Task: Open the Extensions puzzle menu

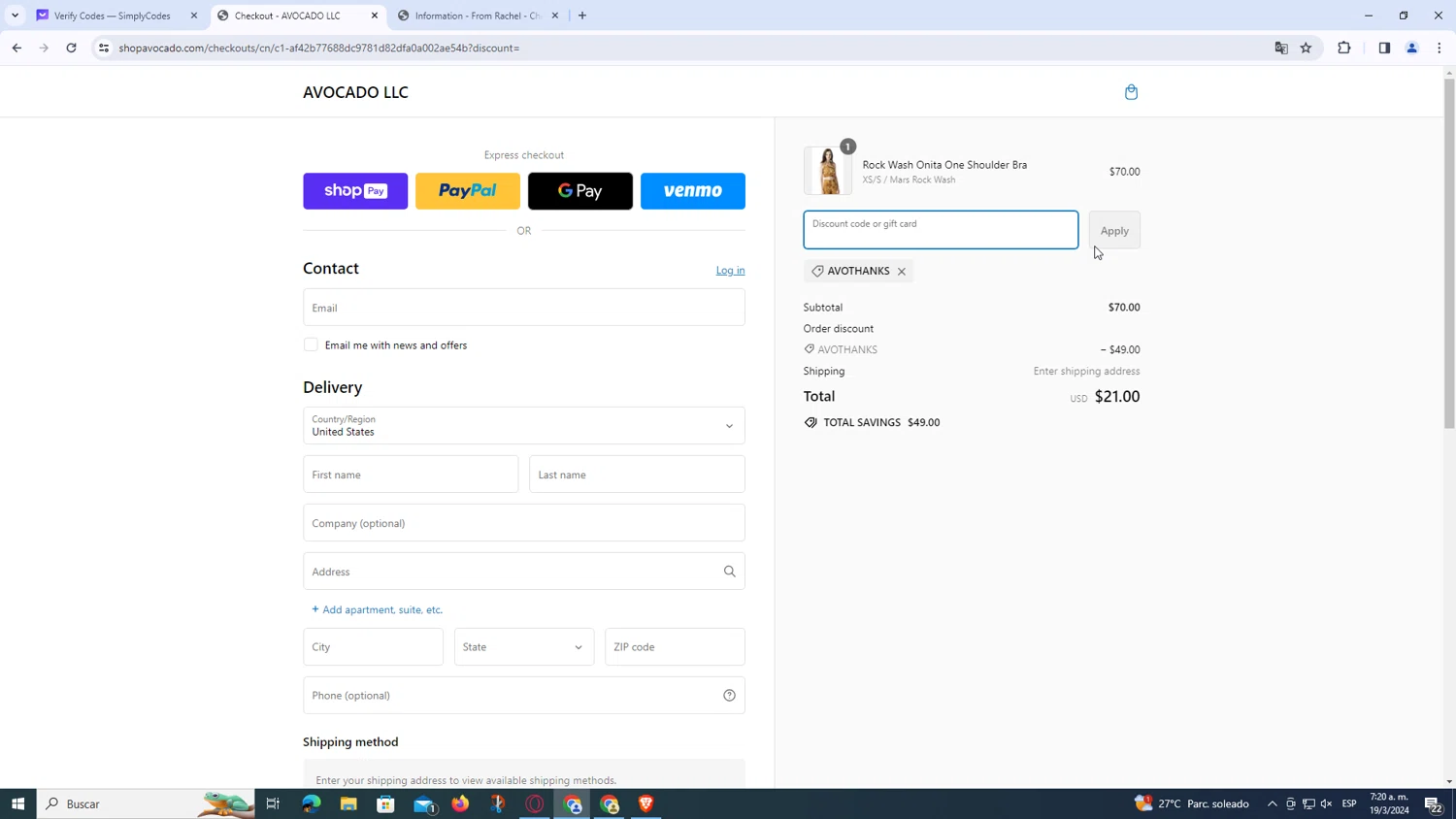Action: click(1344, 48)
